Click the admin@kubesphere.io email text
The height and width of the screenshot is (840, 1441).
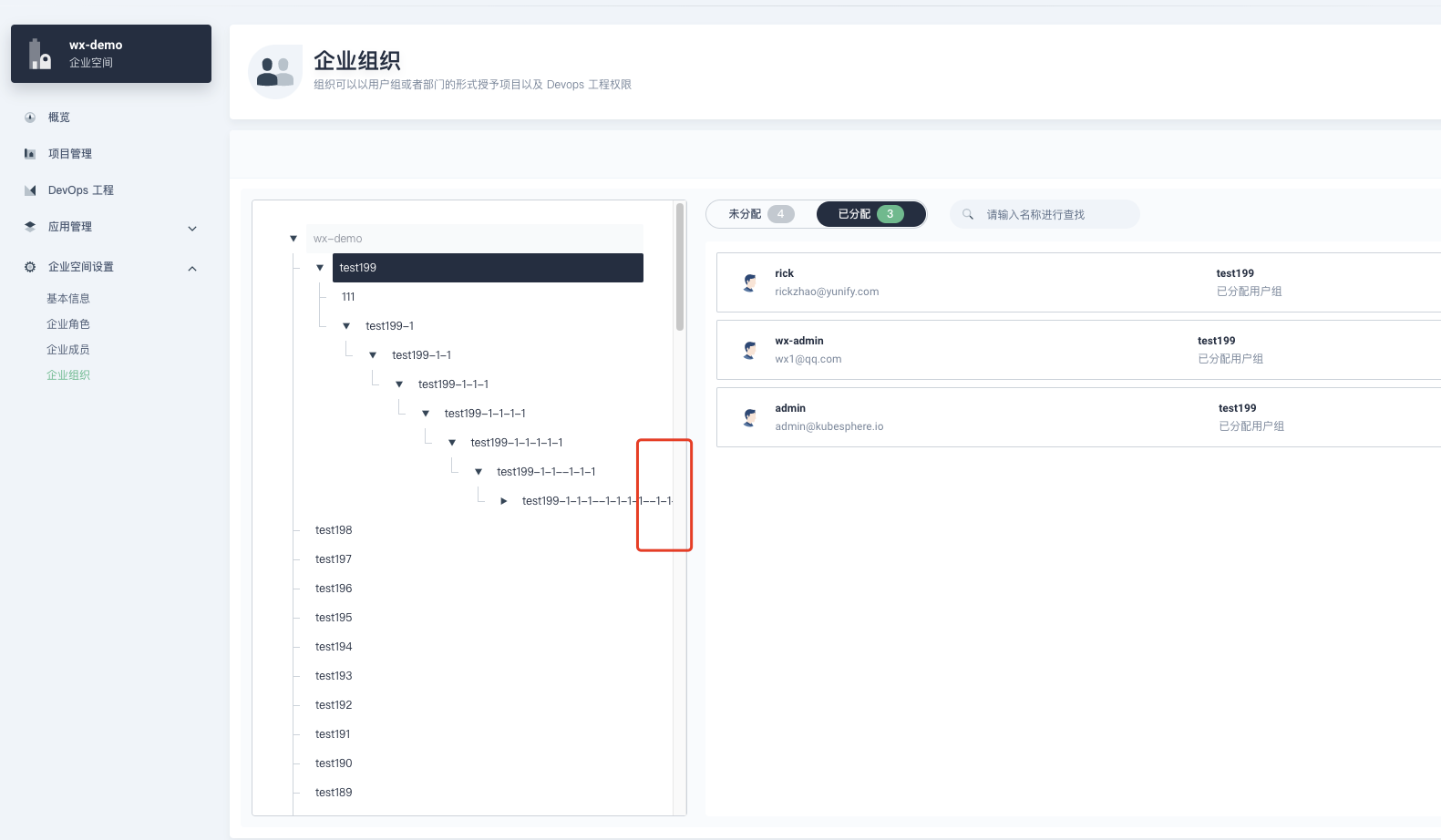click(829, 426)
